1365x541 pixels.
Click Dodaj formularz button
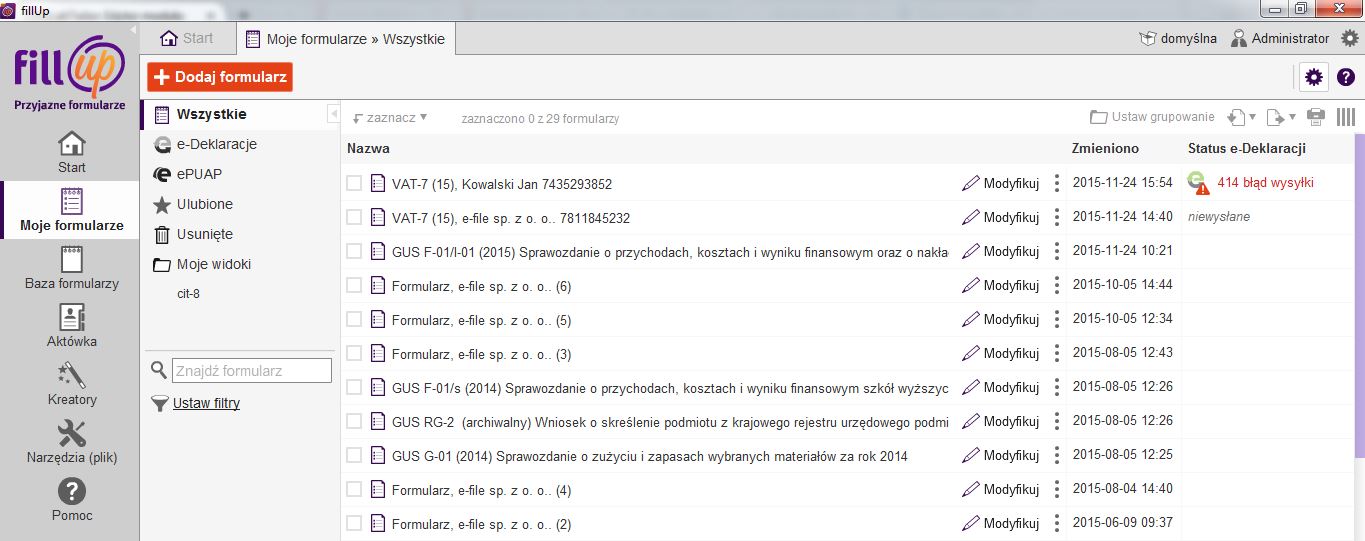tap(220, 76)
